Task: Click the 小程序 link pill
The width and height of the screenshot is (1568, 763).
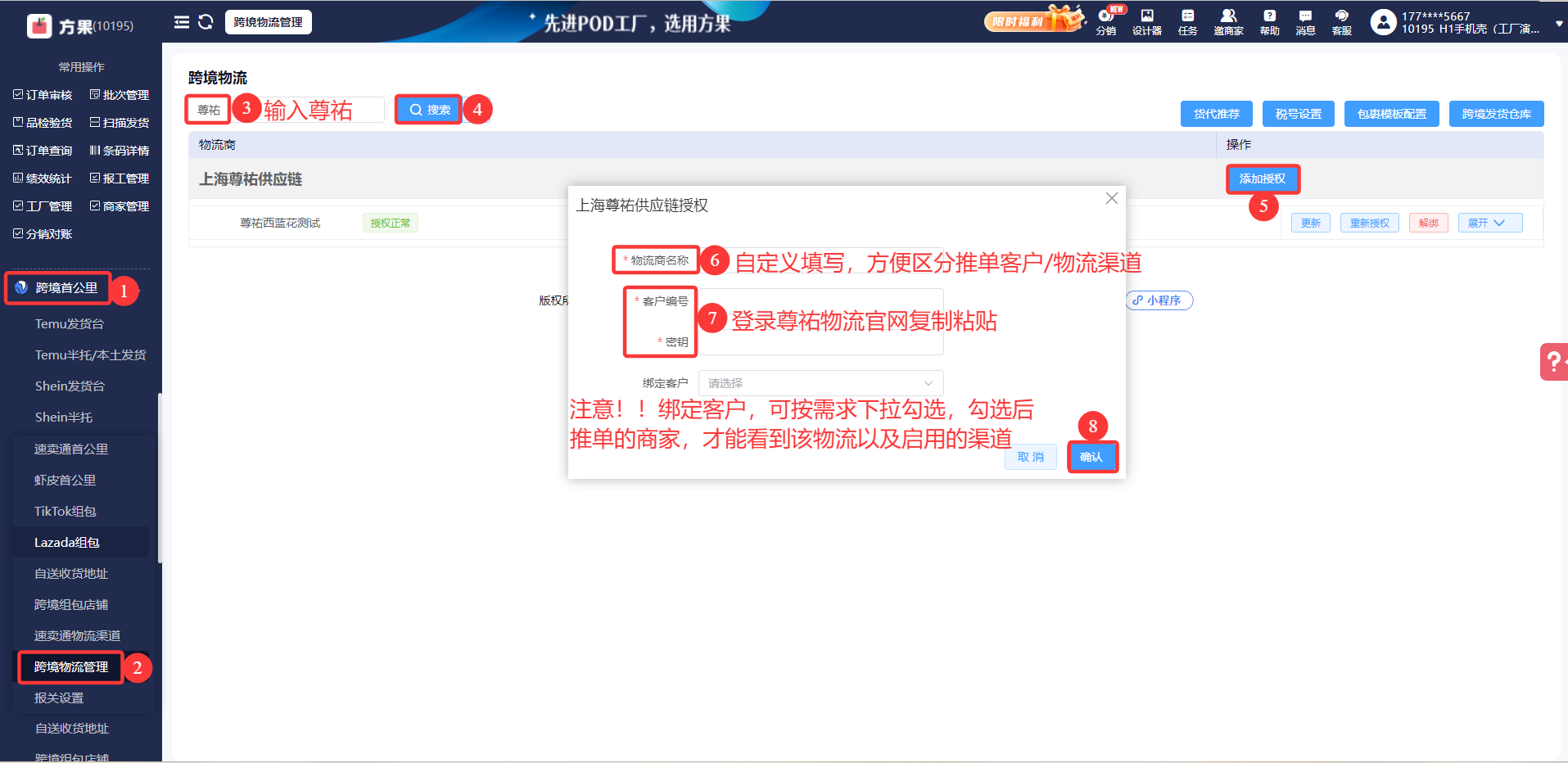Action: 1159,300
